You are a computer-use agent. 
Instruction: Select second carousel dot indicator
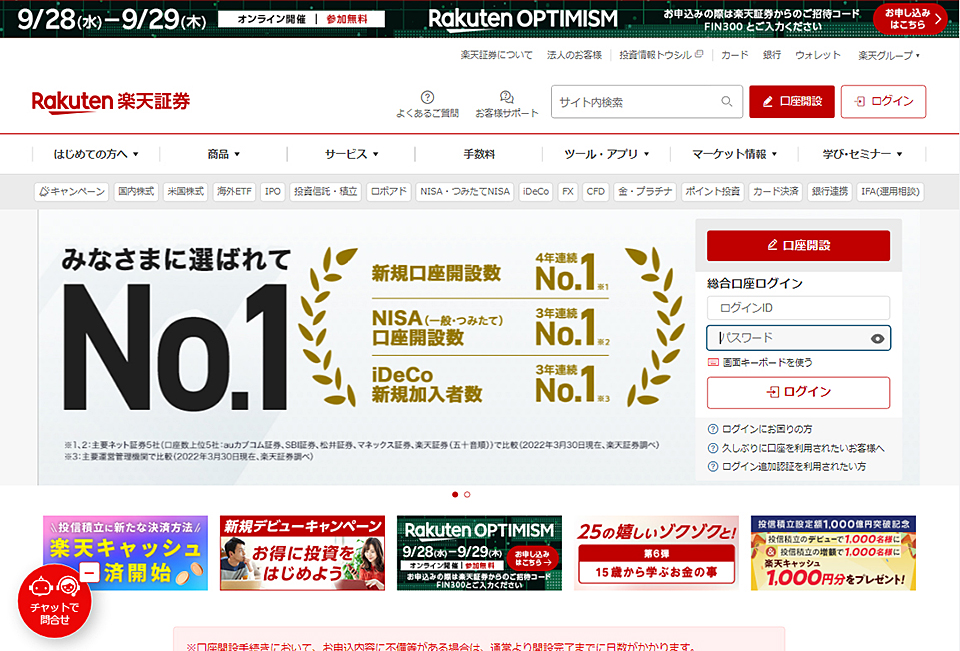coord(467,494)
